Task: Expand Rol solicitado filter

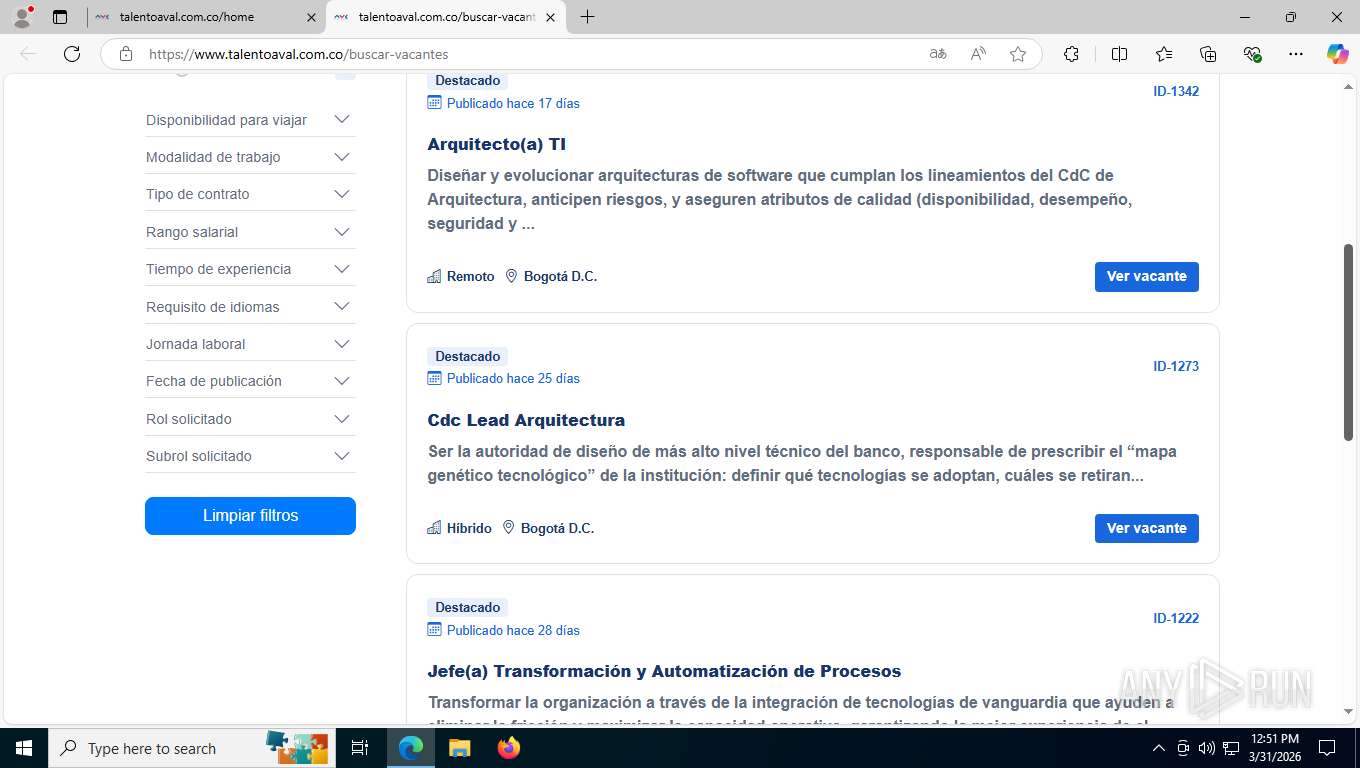Action: click(250, 419)
